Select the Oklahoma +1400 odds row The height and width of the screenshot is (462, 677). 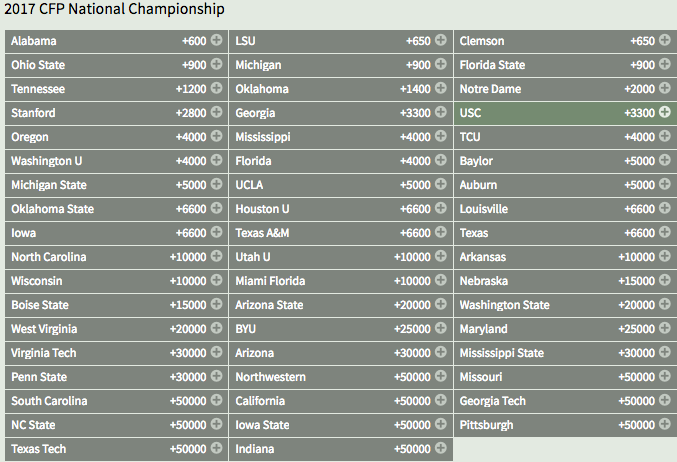coord(341,89)
